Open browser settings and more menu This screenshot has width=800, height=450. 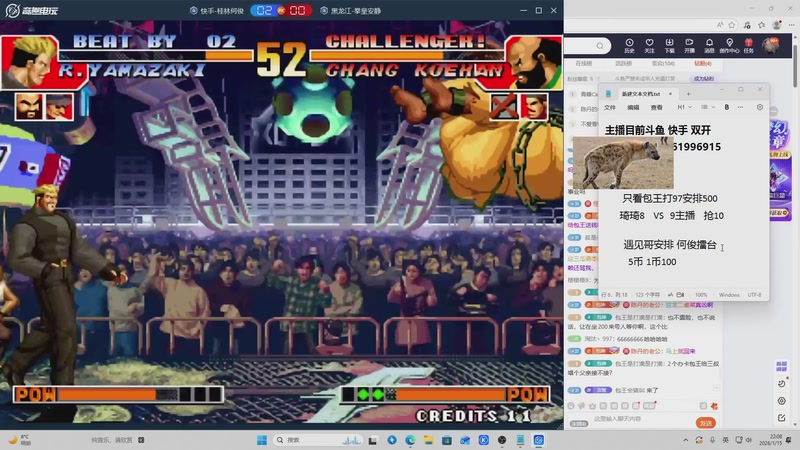coord(791,24)
